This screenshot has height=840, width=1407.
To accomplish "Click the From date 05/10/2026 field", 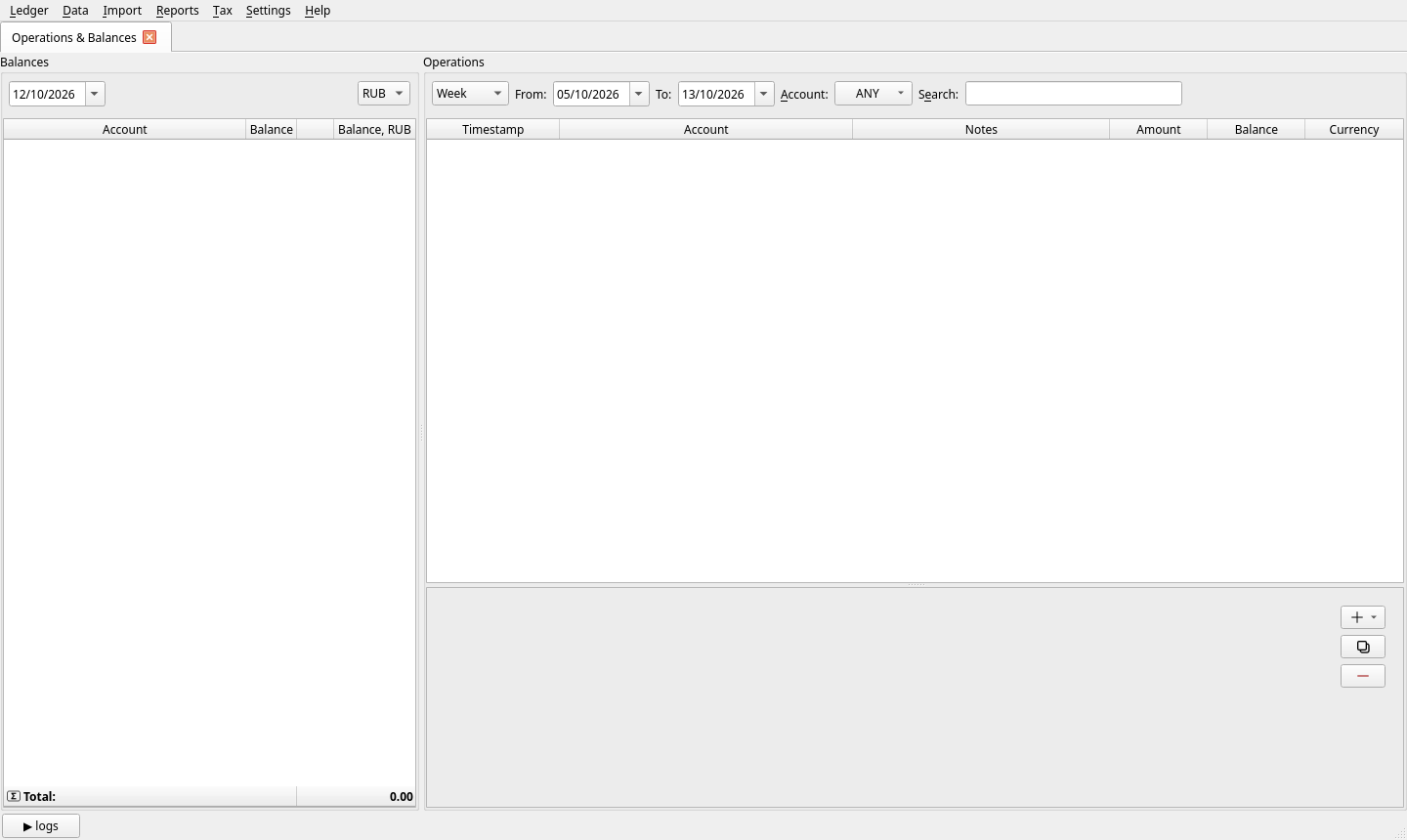I will tap(591, 94).
